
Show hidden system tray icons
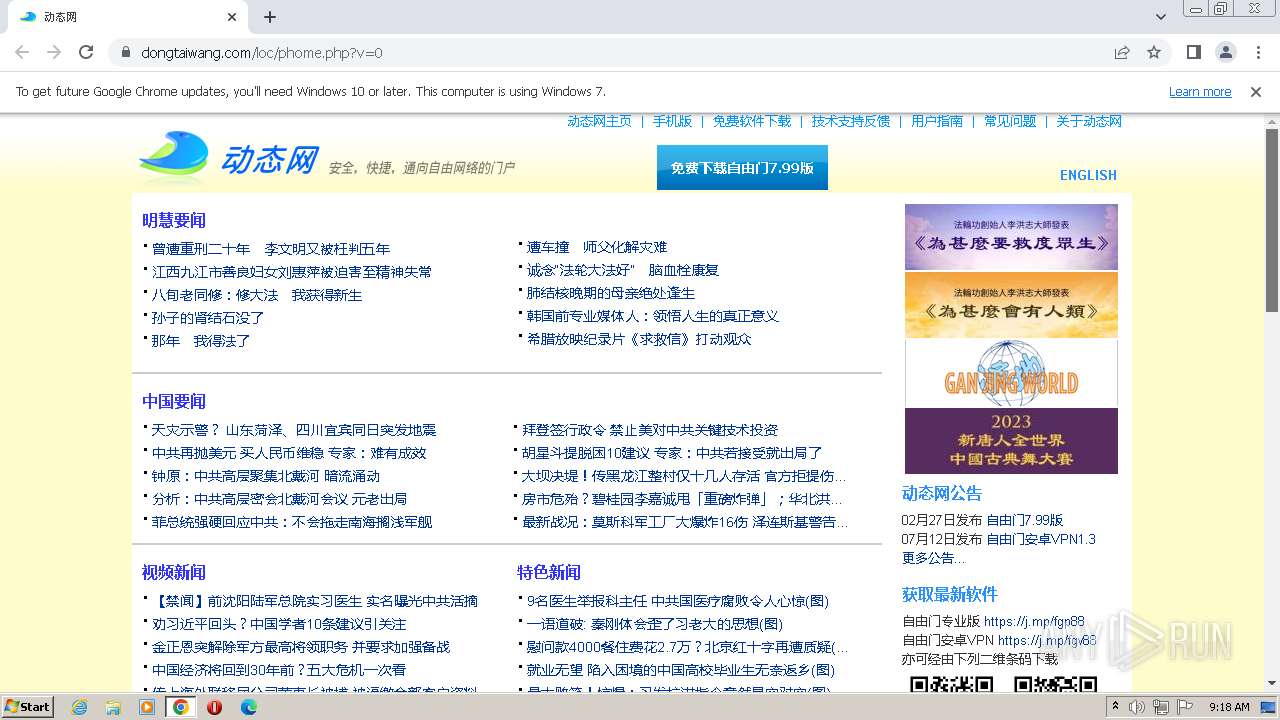click(1115, 707)
